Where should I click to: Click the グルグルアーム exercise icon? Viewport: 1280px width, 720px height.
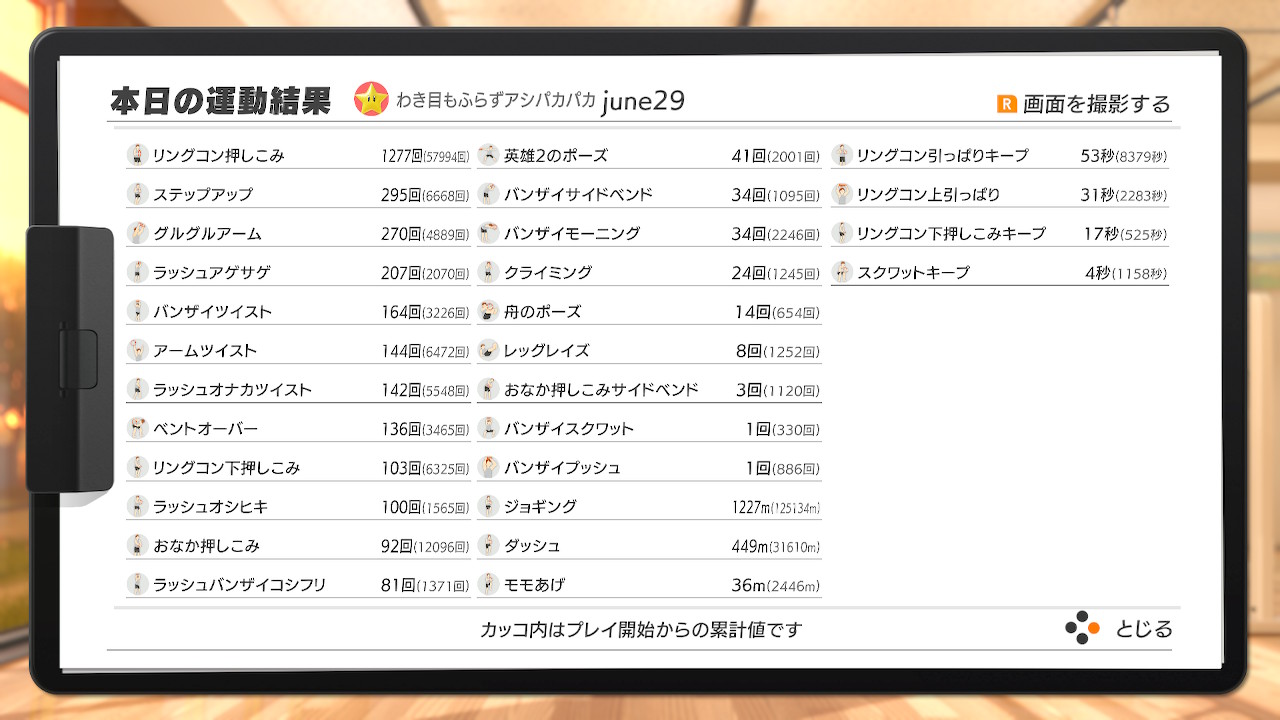coord(138,233)
